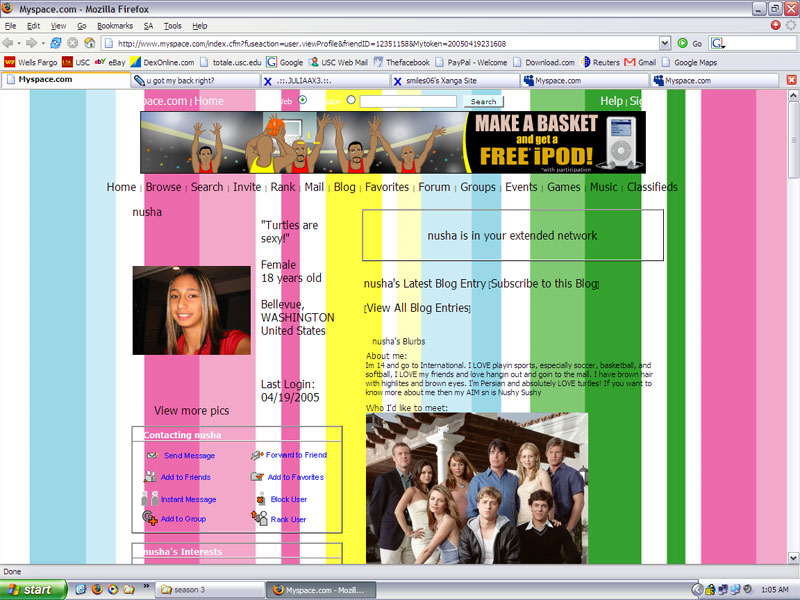The width and height of the screenshot is (800, 600).
Task: Expand hidden system tray icons
Action: tap(697, 590)
